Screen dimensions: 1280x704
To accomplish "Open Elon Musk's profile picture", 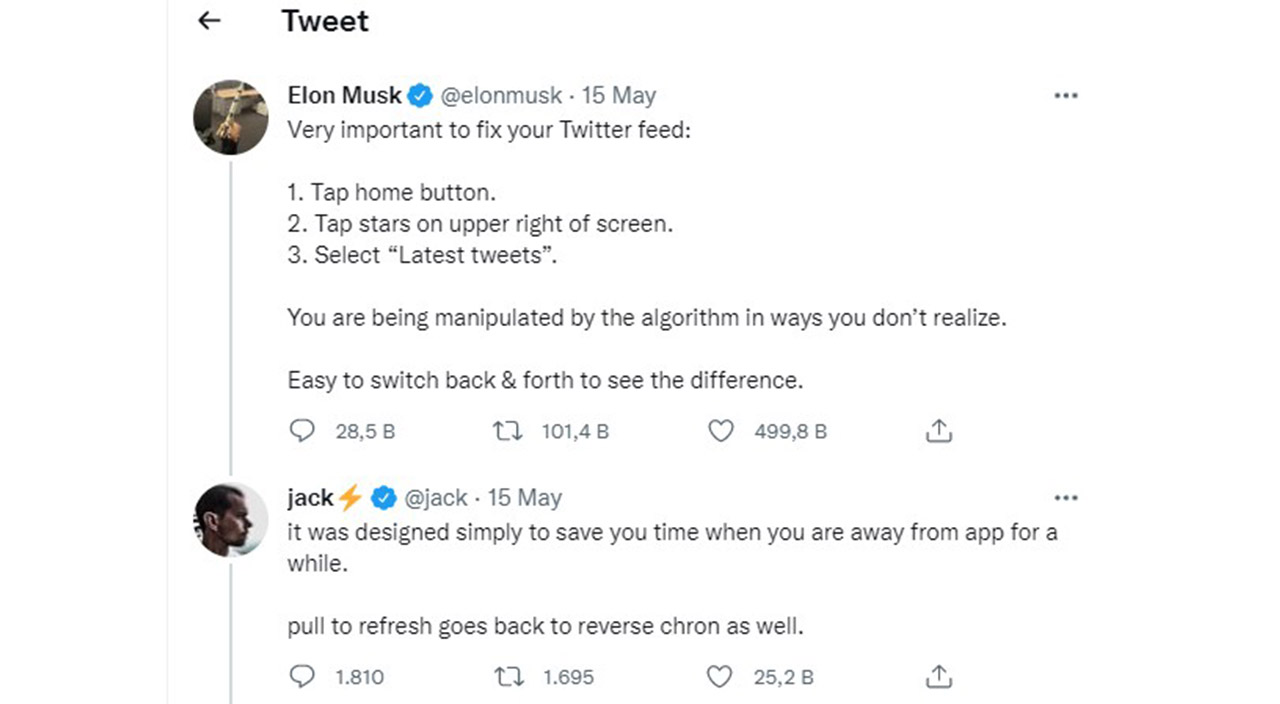I will coord(231,117).
